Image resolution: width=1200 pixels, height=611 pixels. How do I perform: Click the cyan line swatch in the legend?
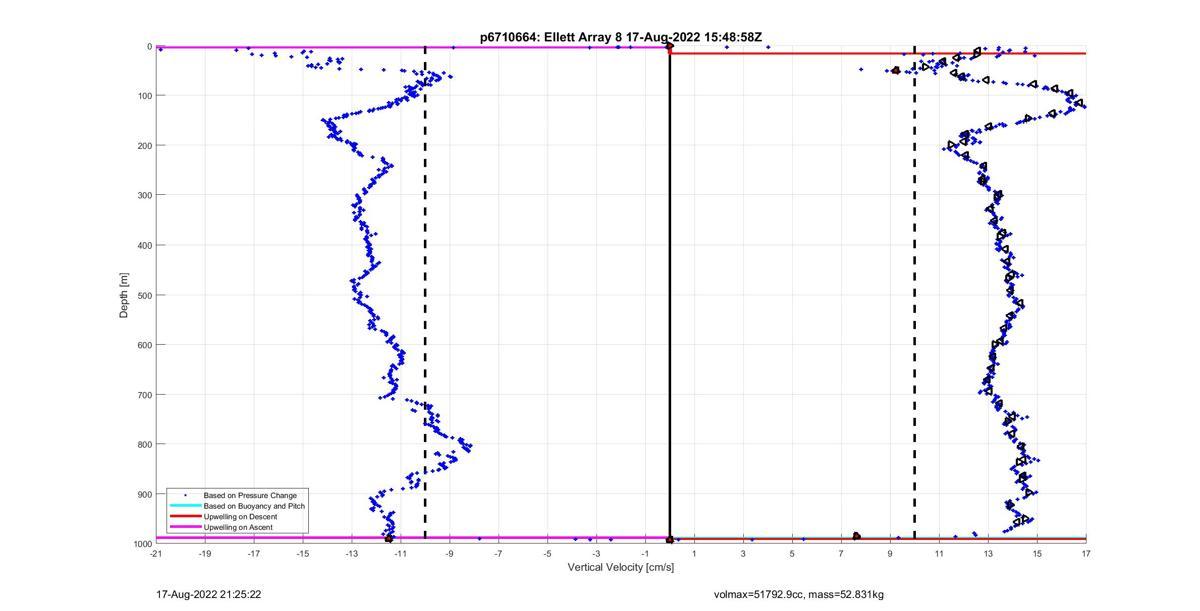click(x=185, y=506)
